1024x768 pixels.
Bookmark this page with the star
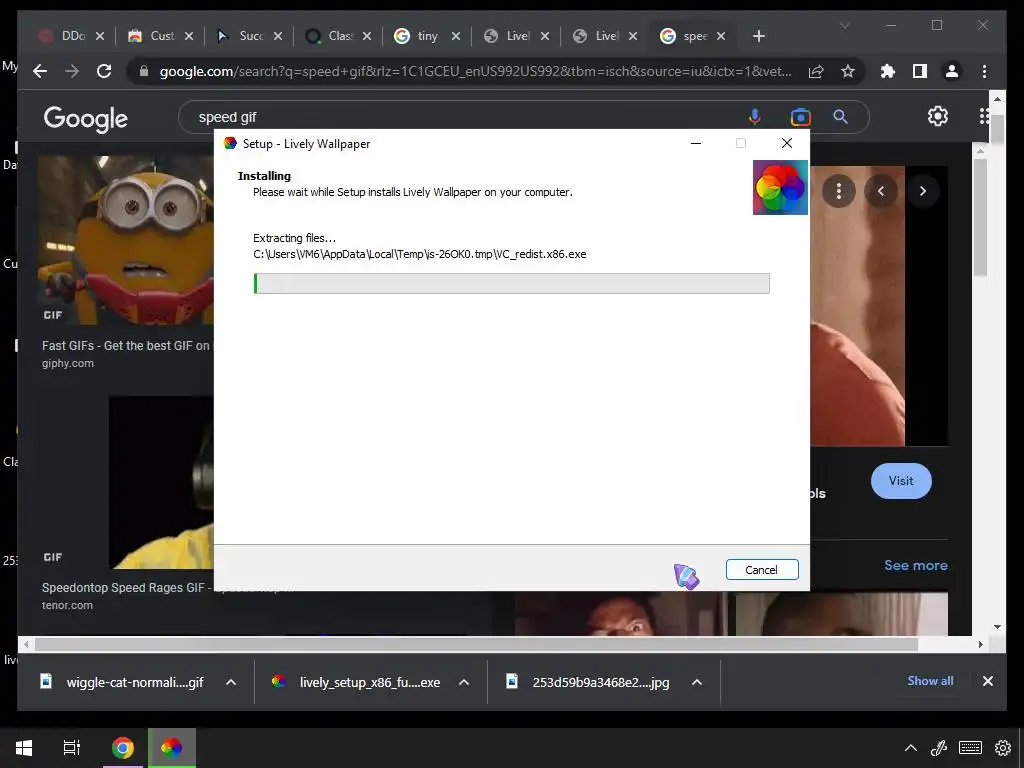[x=848, y=71]
